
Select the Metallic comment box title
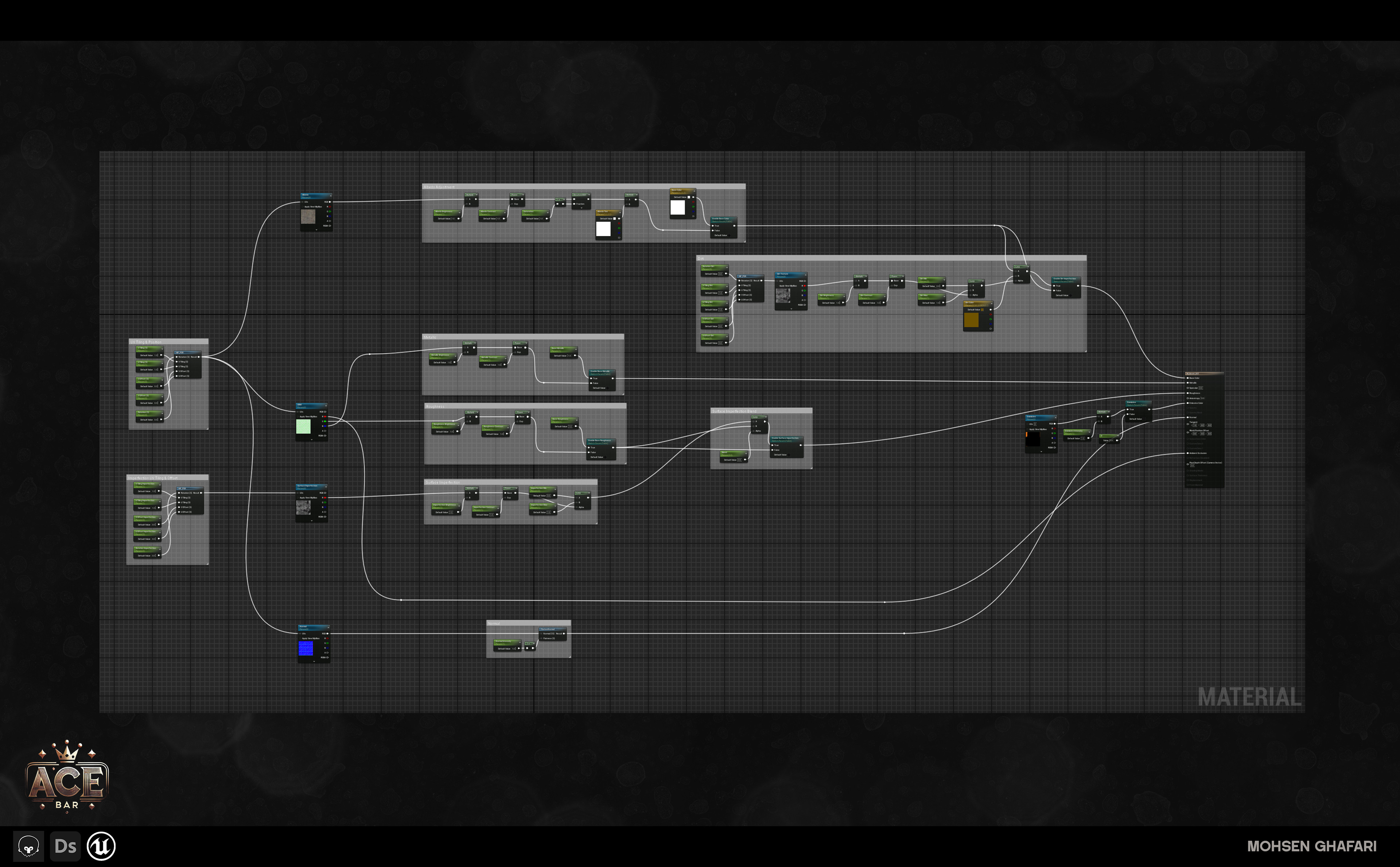(x=430, y=338)
